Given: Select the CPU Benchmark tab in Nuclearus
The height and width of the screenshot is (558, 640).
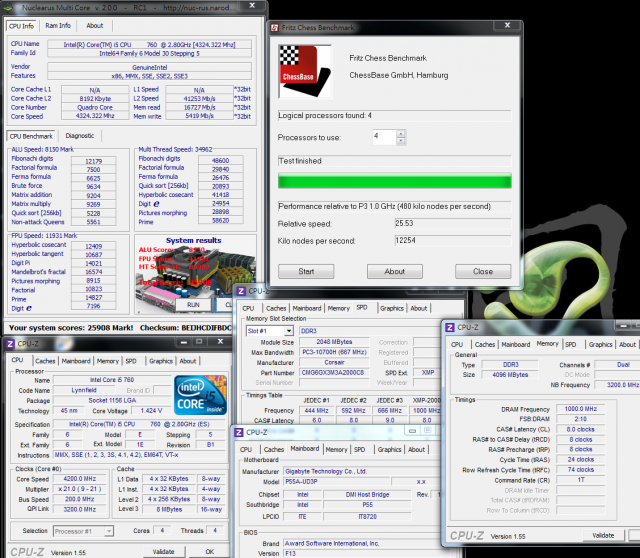Looking at the screenshot, I should tap(31, 136).
